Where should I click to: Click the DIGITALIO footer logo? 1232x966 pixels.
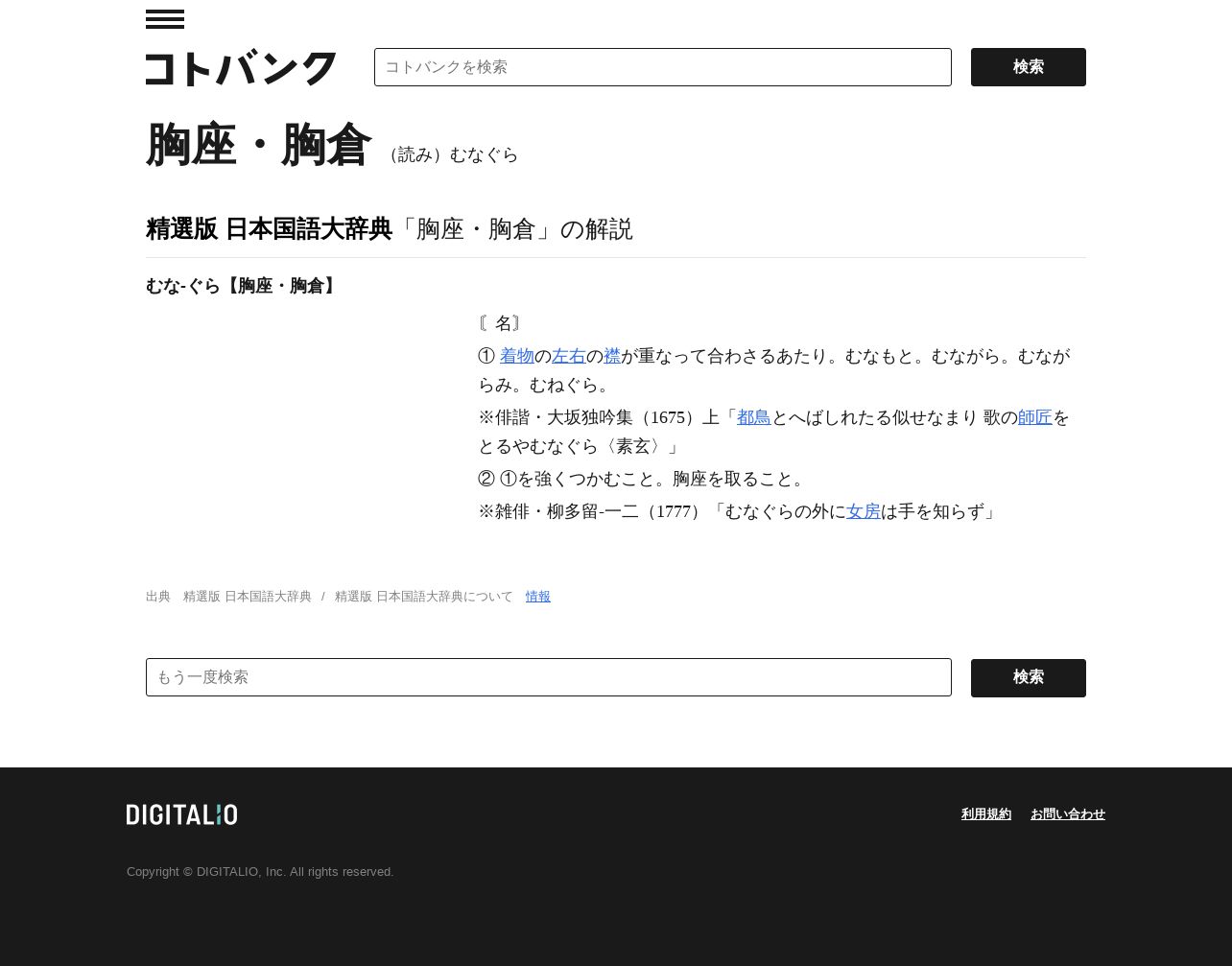[182, 814]
